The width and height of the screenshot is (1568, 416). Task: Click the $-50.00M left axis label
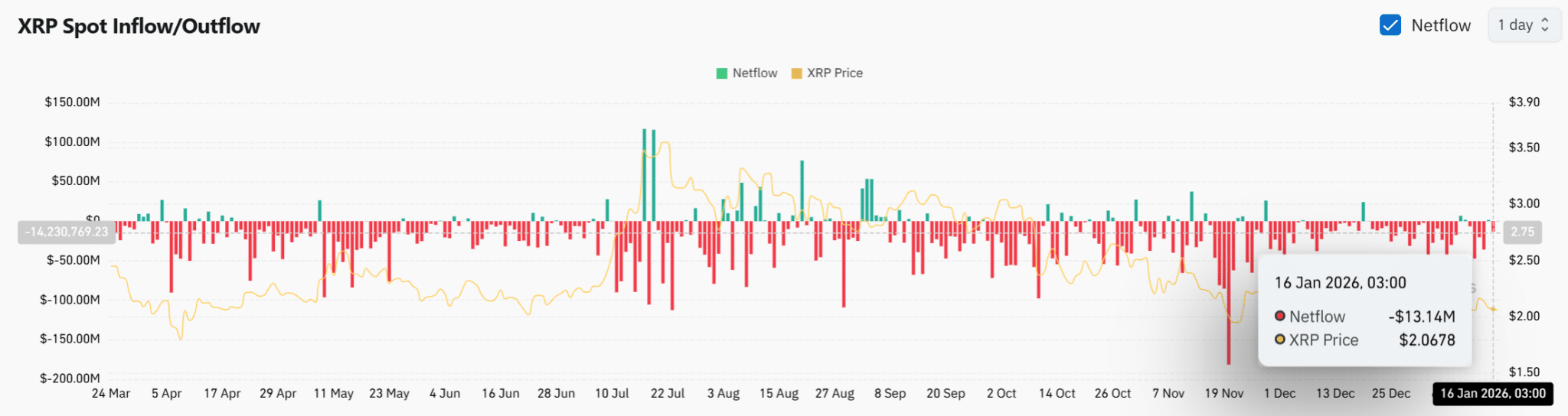point(73,260)
